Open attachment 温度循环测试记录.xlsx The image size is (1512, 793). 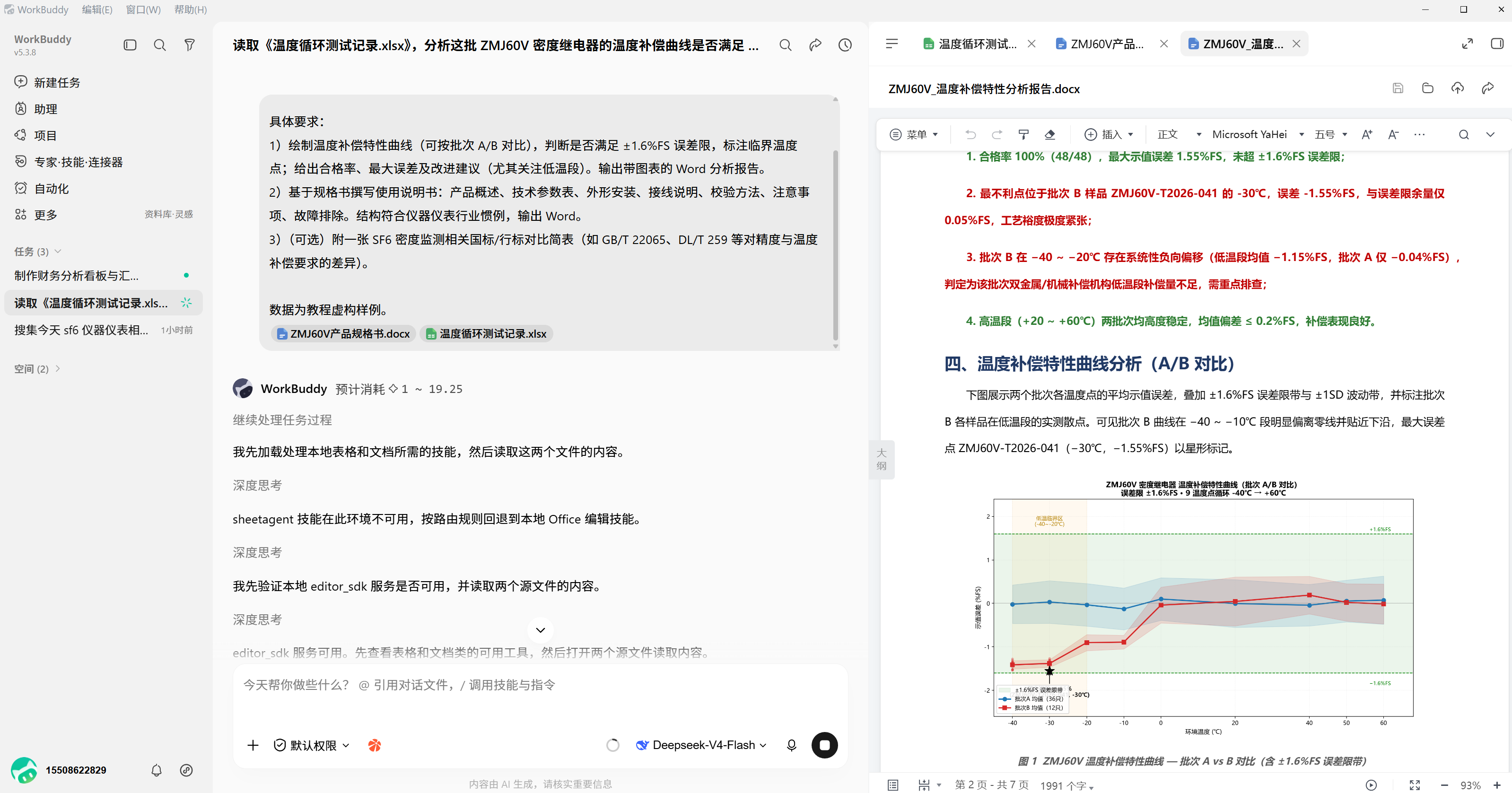(x=486, y=333)
